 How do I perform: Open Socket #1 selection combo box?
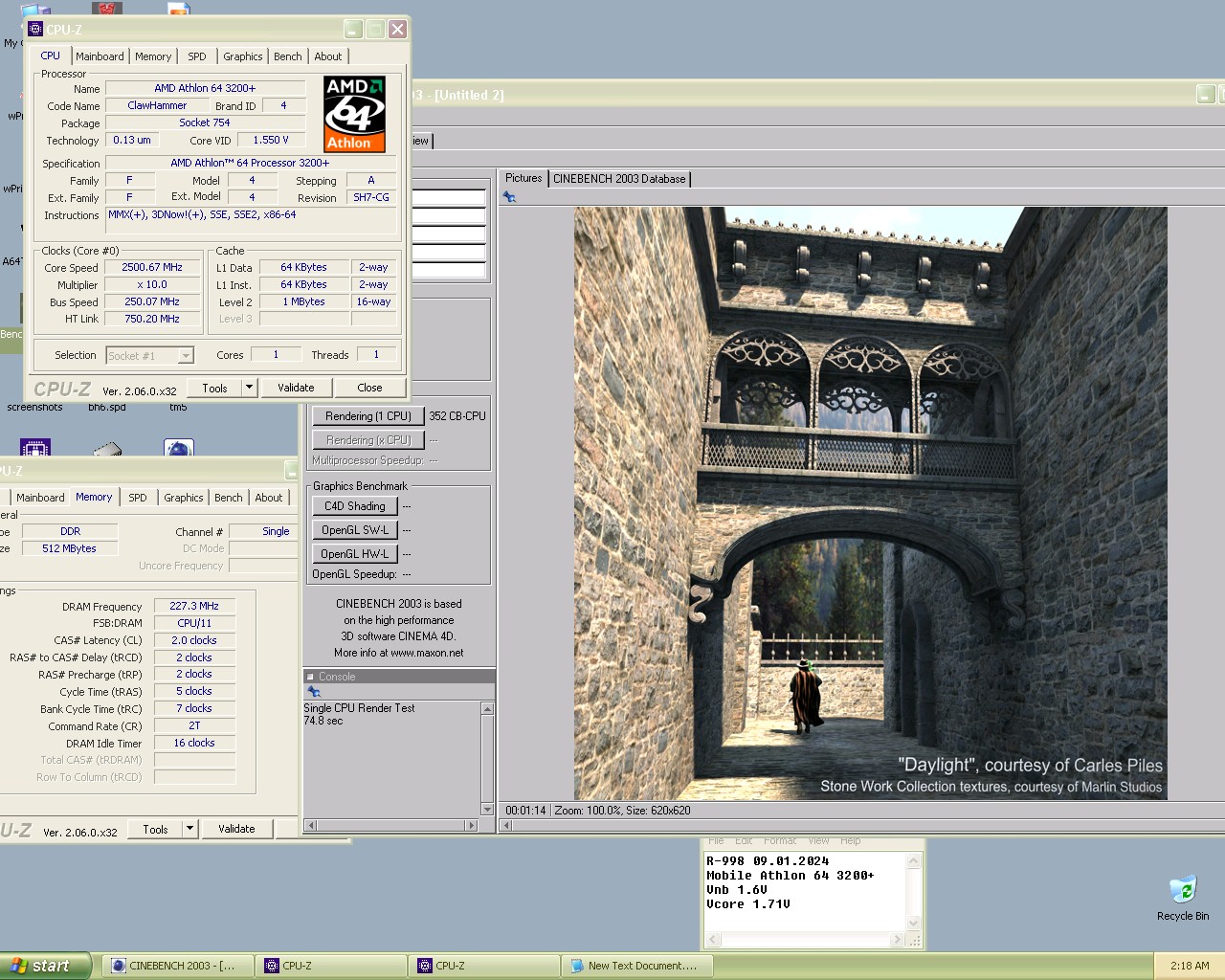pos(149,355)
